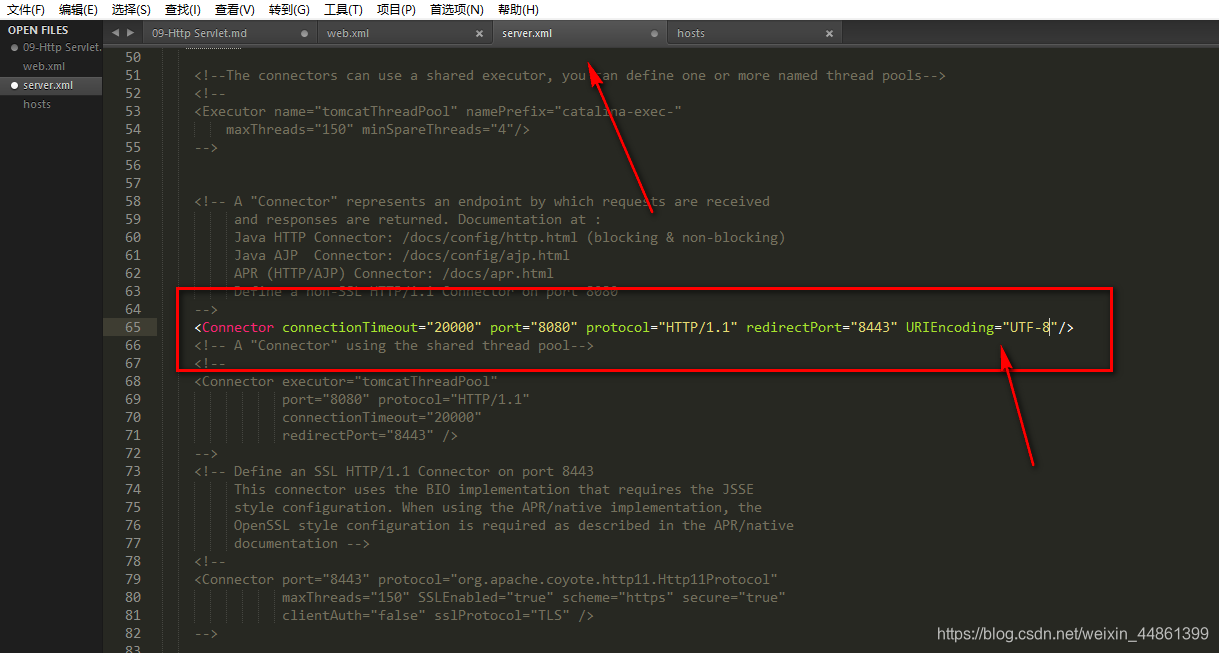Click redirectPort="8443" on line 65
This screenshot has height=653, width=1219.
click(x=822, y=327)
